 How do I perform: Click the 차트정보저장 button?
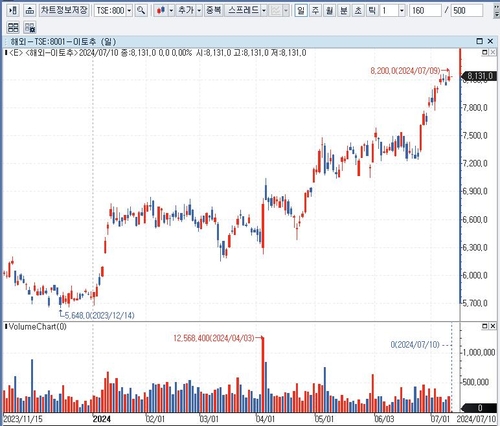[64, 11]
